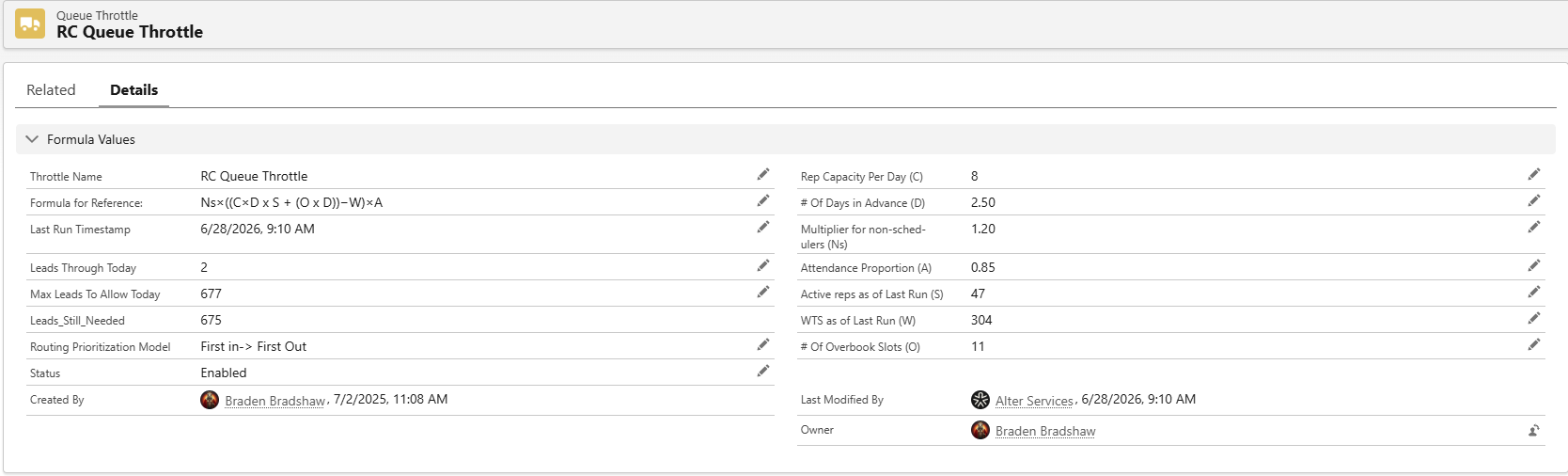Edit # Of Days in Advance pencil

tap(1534, 200)
